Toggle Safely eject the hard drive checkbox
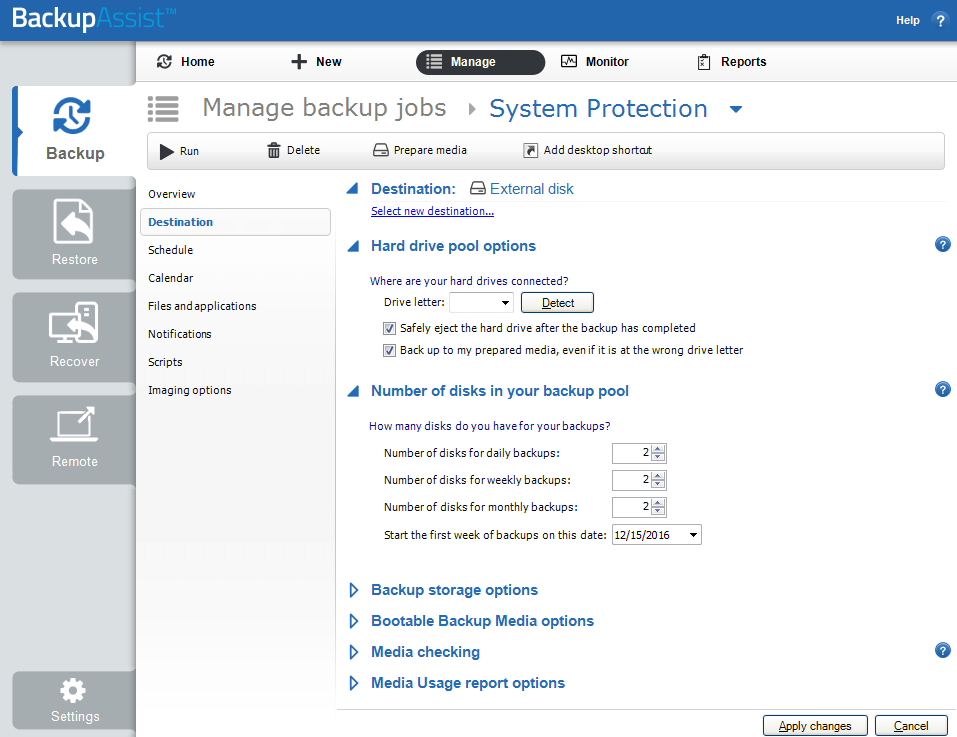The image size is (957, 737). [x=389, y=328]
